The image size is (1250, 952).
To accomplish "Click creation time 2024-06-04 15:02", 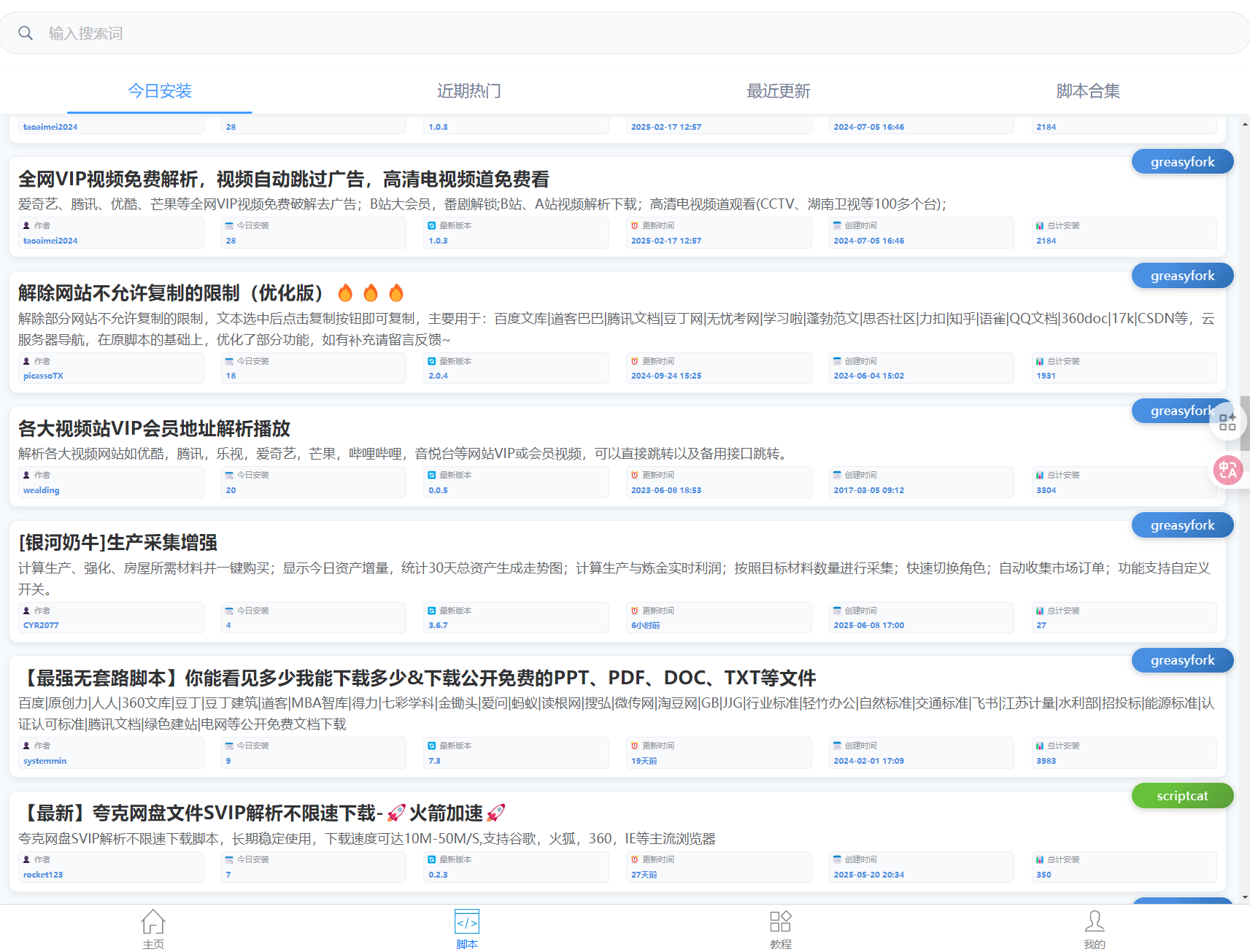I will (869, 376).
